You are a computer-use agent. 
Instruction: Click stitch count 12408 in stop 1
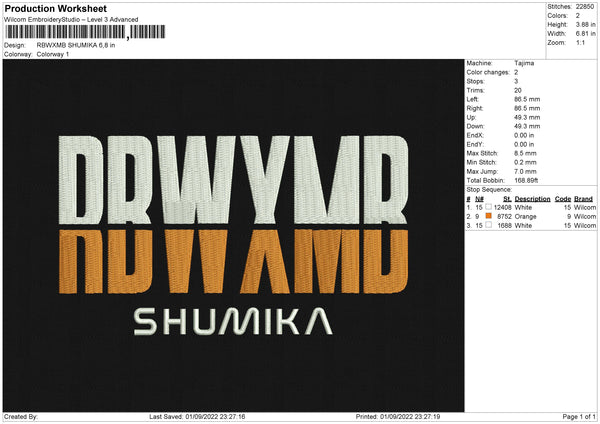502,207
